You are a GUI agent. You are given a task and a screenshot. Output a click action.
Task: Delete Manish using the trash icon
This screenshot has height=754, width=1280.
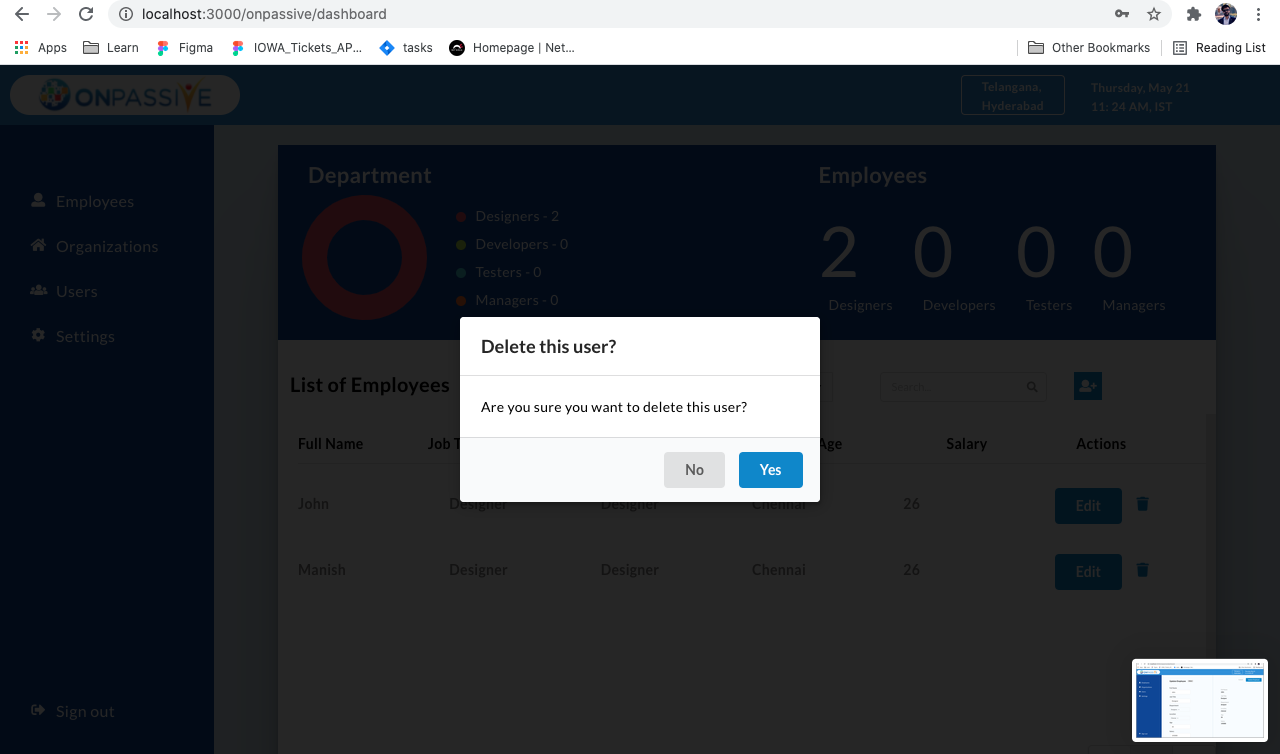[x=1142, y=570]
